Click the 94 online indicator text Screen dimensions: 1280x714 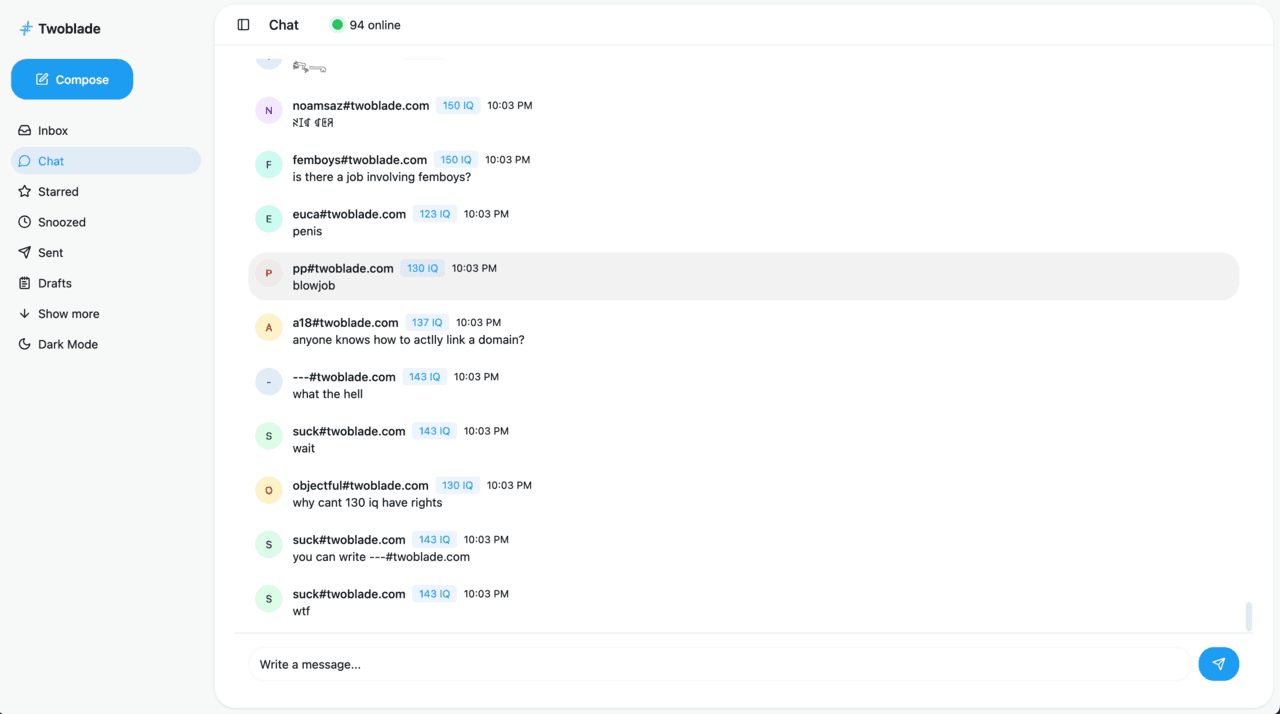(375, 25)
